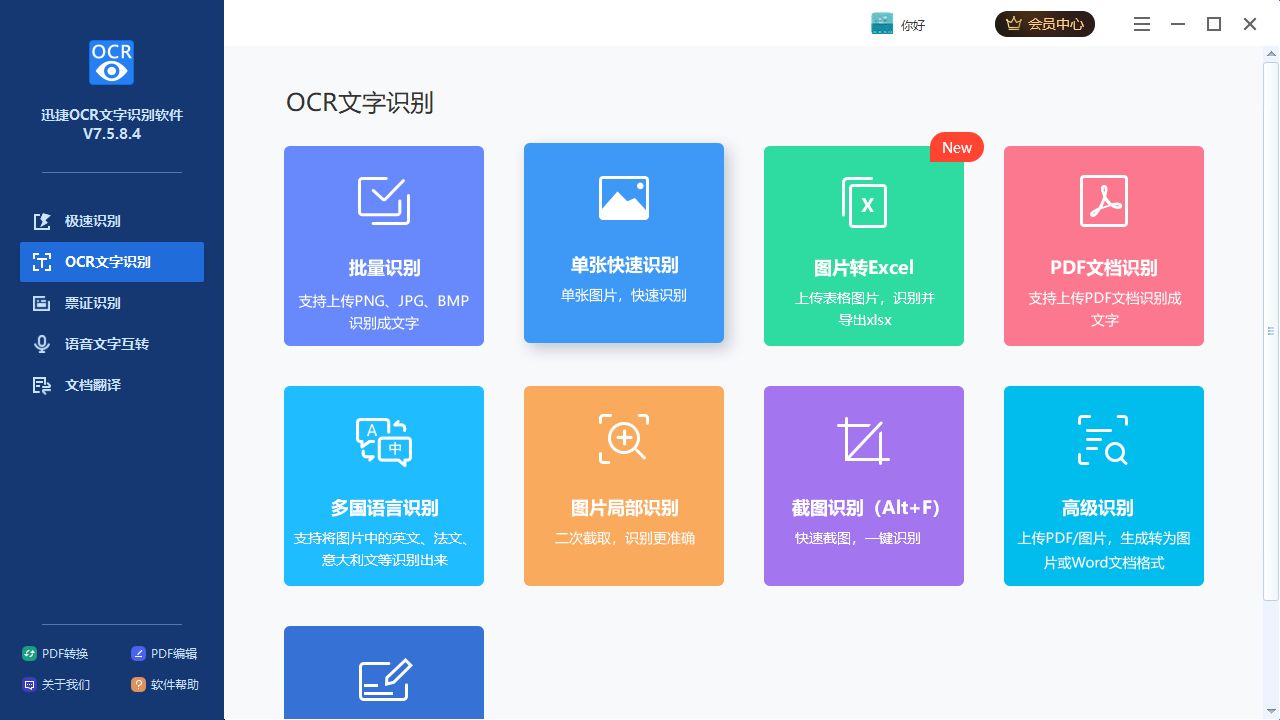Open 语音文字互转 section
The image size is (1280, 720).
(x=112, y=344)
